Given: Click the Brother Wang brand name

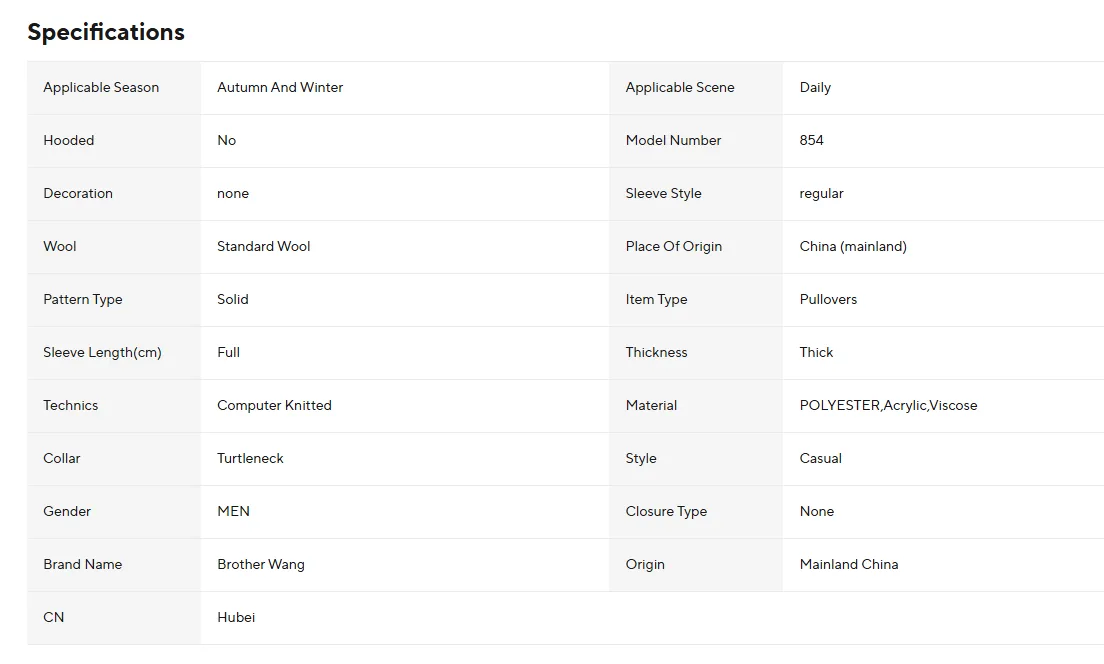Looking at the screenshot, I should 261,565.
